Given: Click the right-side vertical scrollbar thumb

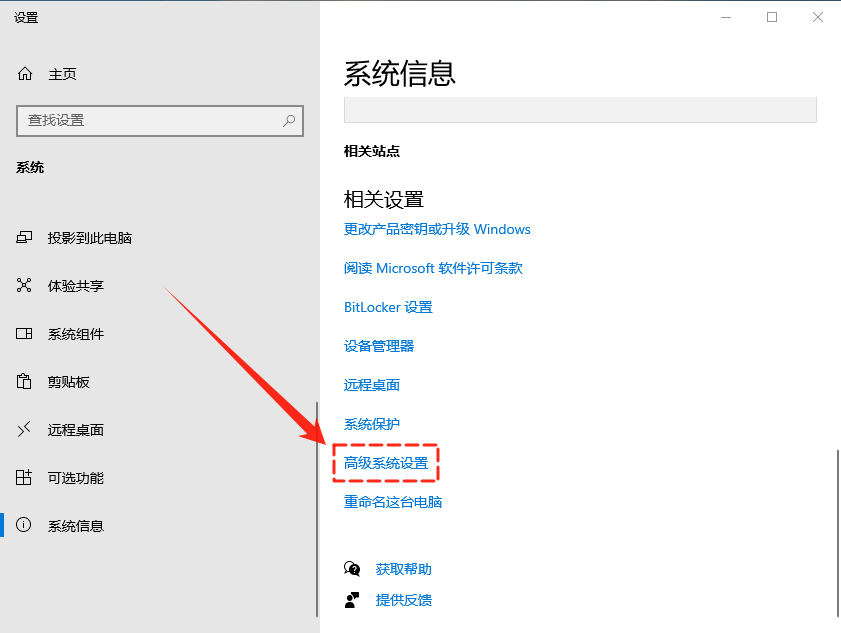Looking at the screenshot, I should (836, 530).
